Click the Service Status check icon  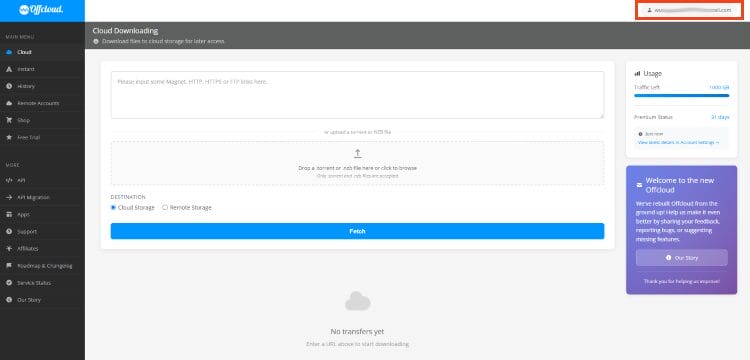(9, 283)
